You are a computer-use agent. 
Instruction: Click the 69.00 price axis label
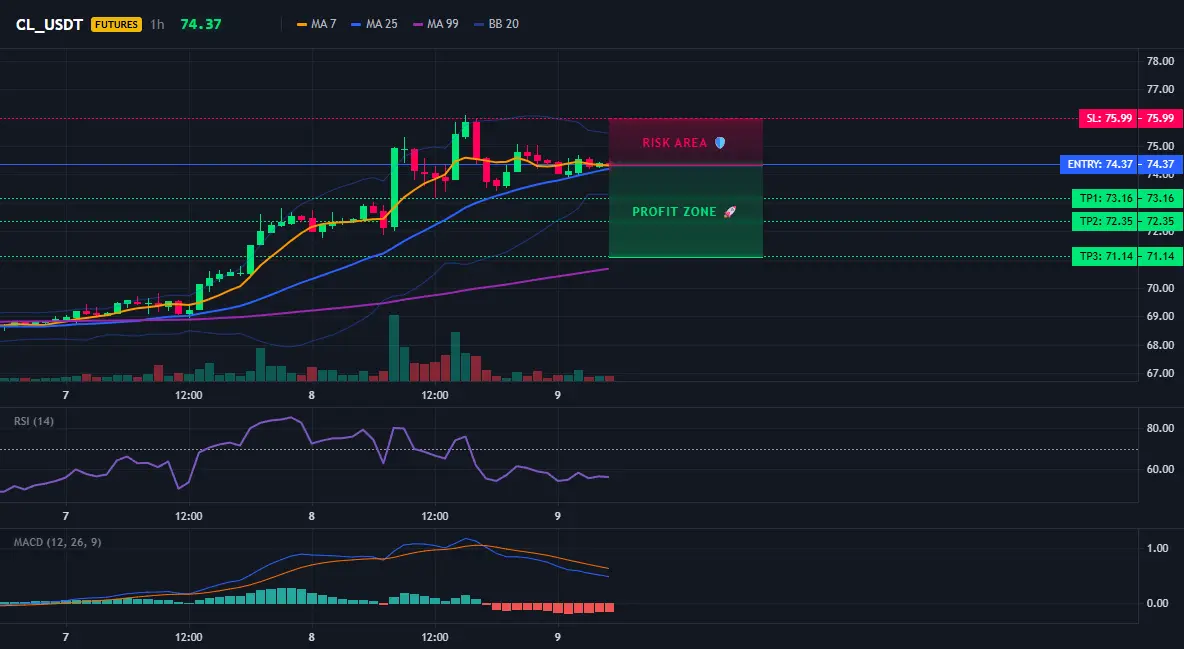pos(1160,317)
